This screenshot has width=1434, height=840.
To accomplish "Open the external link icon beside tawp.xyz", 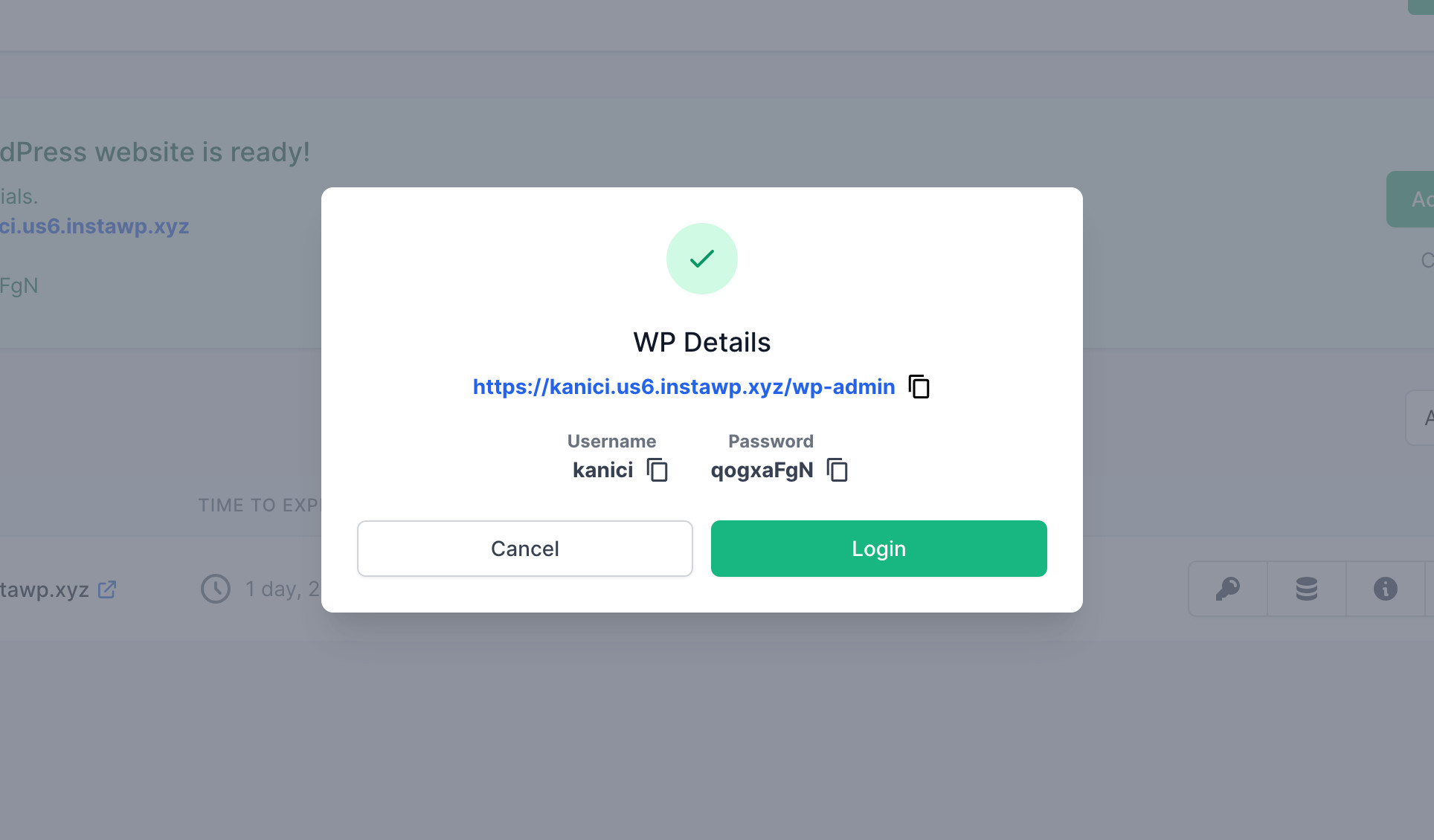I will tap(107, 589).
